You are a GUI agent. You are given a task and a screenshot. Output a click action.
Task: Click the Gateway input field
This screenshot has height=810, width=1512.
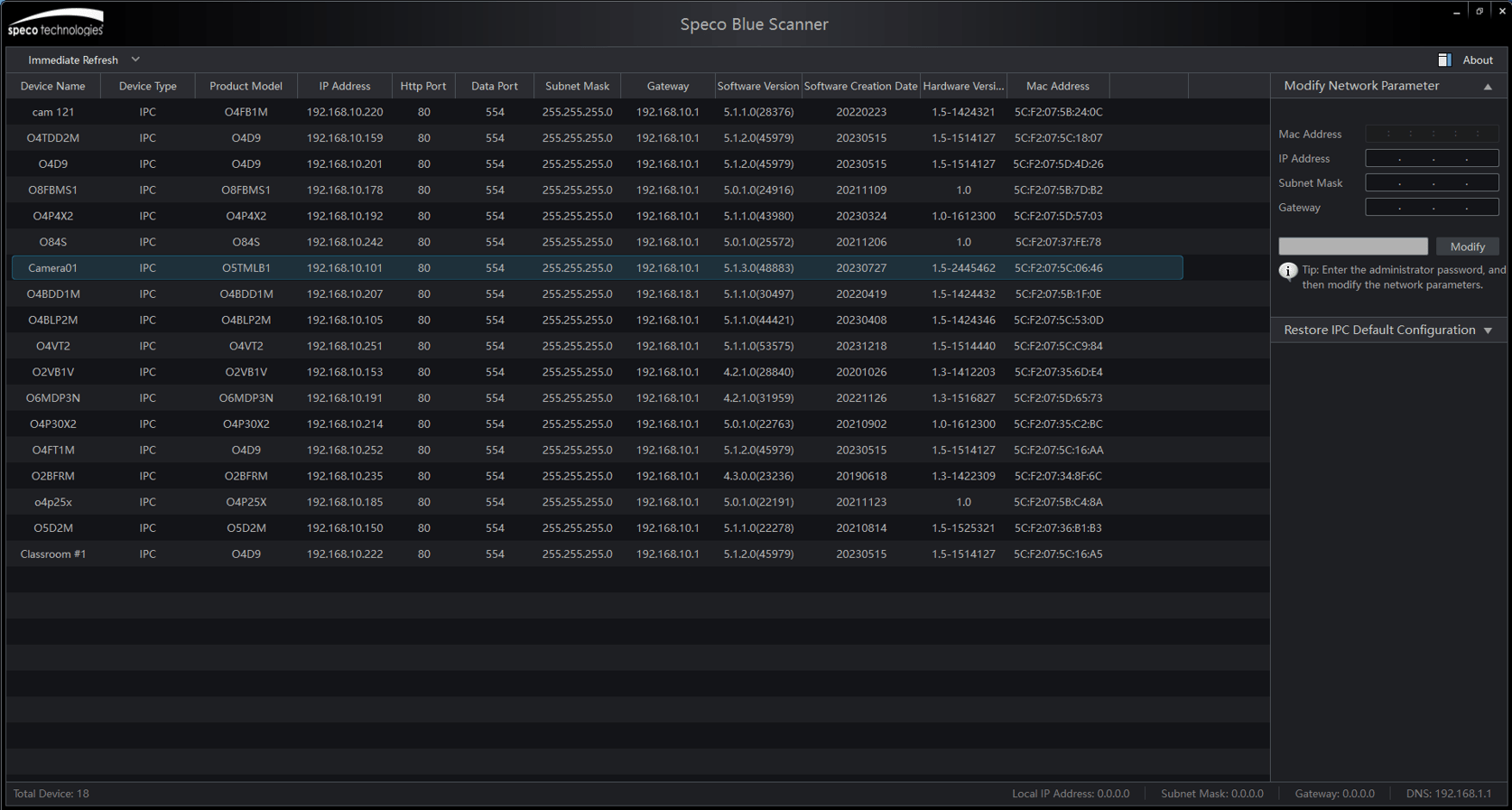(1432, 208)
